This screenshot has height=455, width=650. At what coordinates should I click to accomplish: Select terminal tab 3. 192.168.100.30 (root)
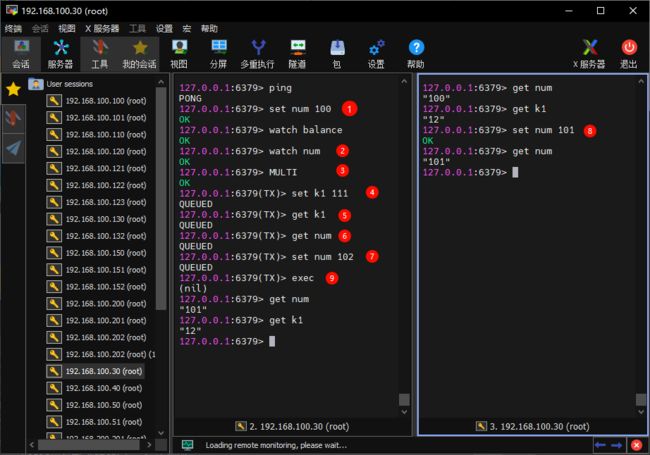click(533, 426)
